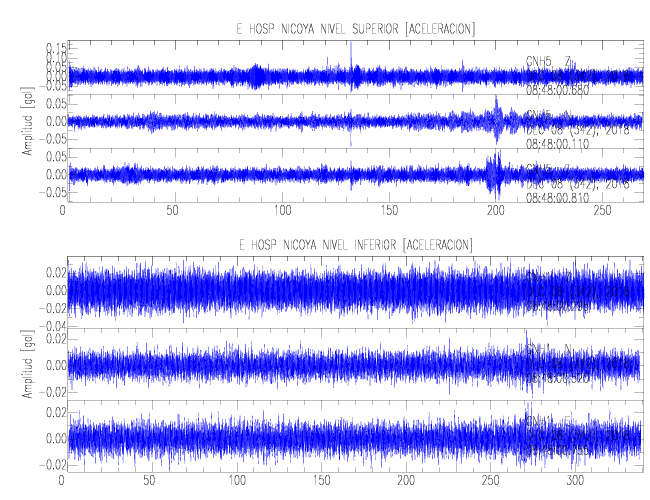The height and width of the screenshot is (500, 650).
Task: Click the 'NIVEL SUPERIOR [ACELERACION]' plot title
Action: (x=356, y=29)
